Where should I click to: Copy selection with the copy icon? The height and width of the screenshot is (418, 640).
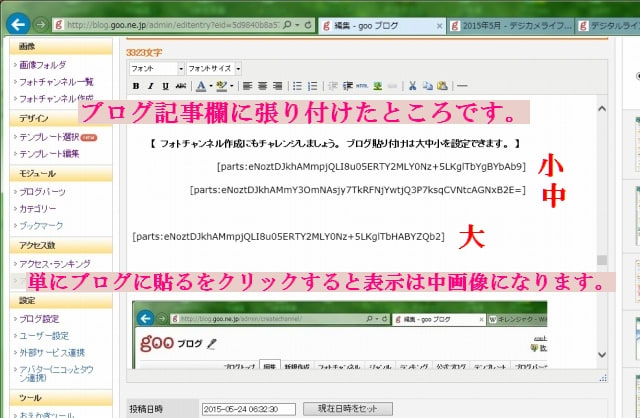pos(427,86)
